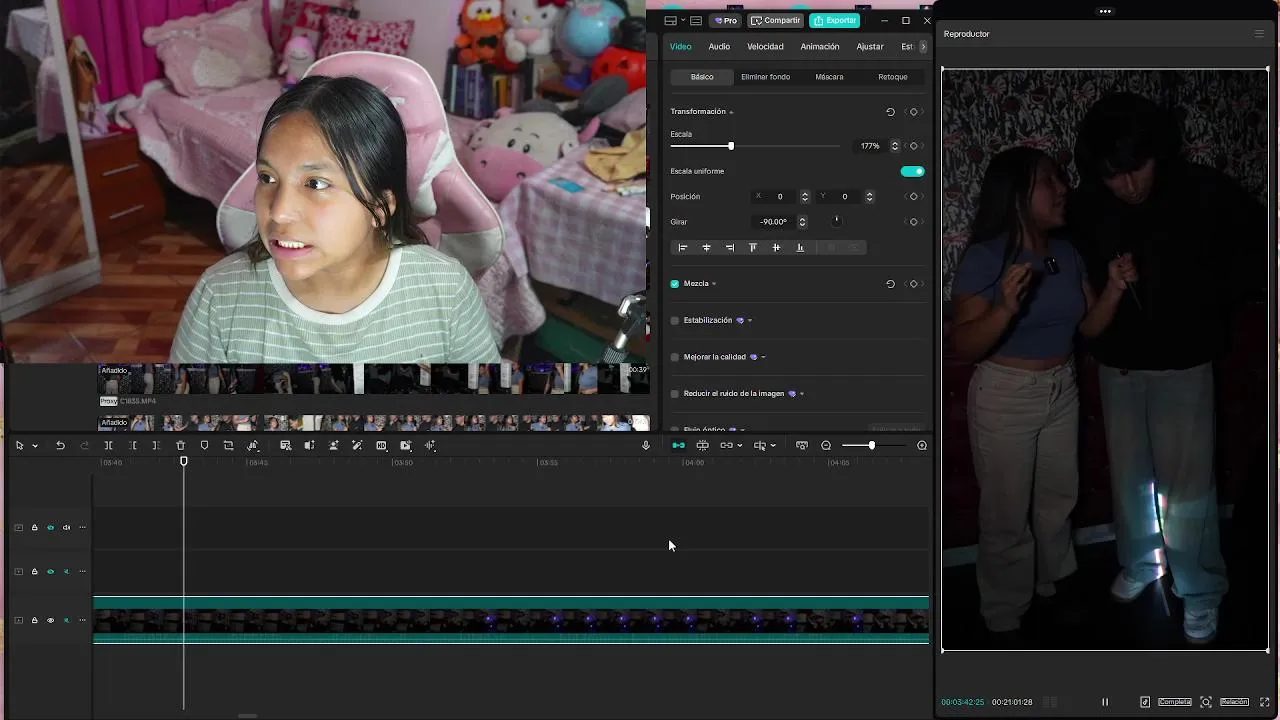
Task: Hide the bottom video track with its eye icon
Action: pyautogui.click(x=50, y=621)
